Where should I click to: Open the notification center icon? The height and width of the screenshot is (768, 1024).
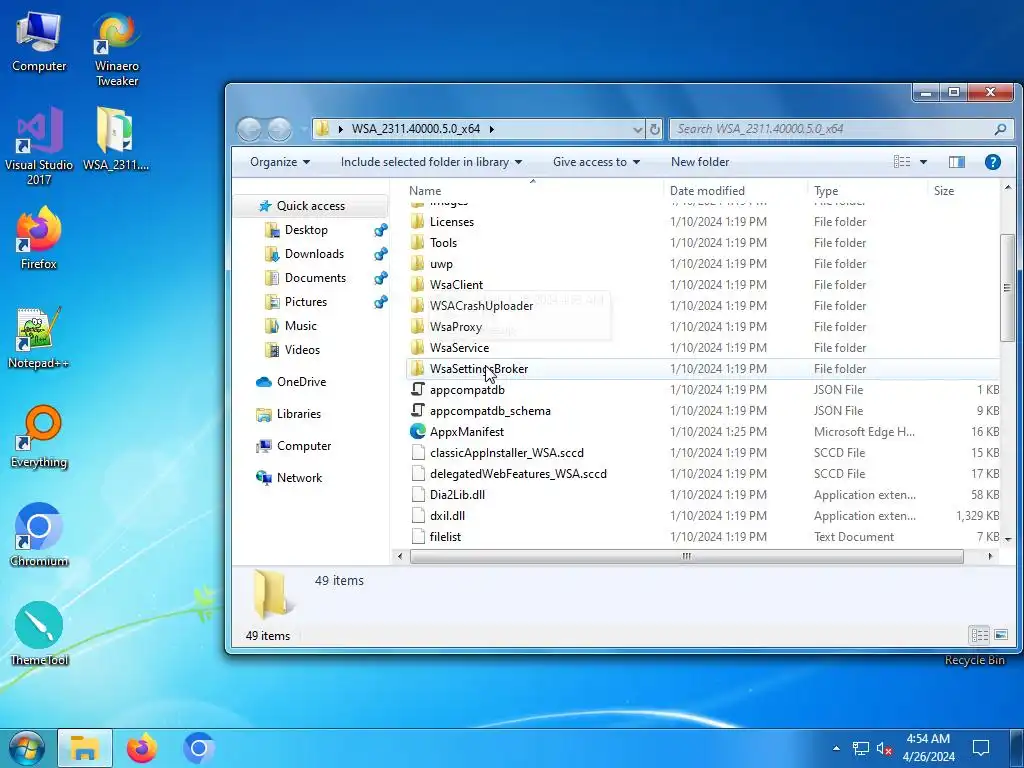coord(980,748)
